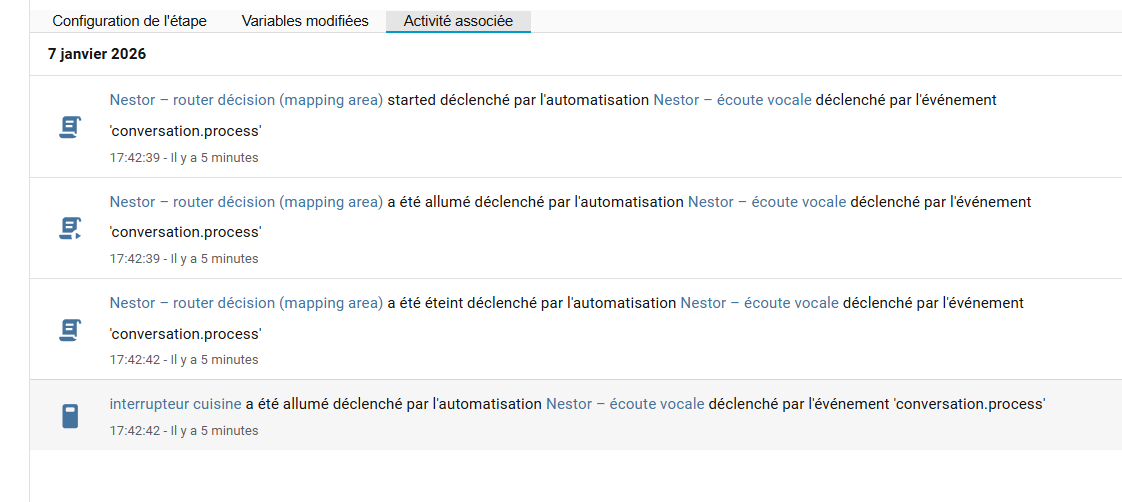1122x502 pixels.
Task: Follow the Nestor – écoute vocale link in the 'started' entry
Action: coord(732,100)
